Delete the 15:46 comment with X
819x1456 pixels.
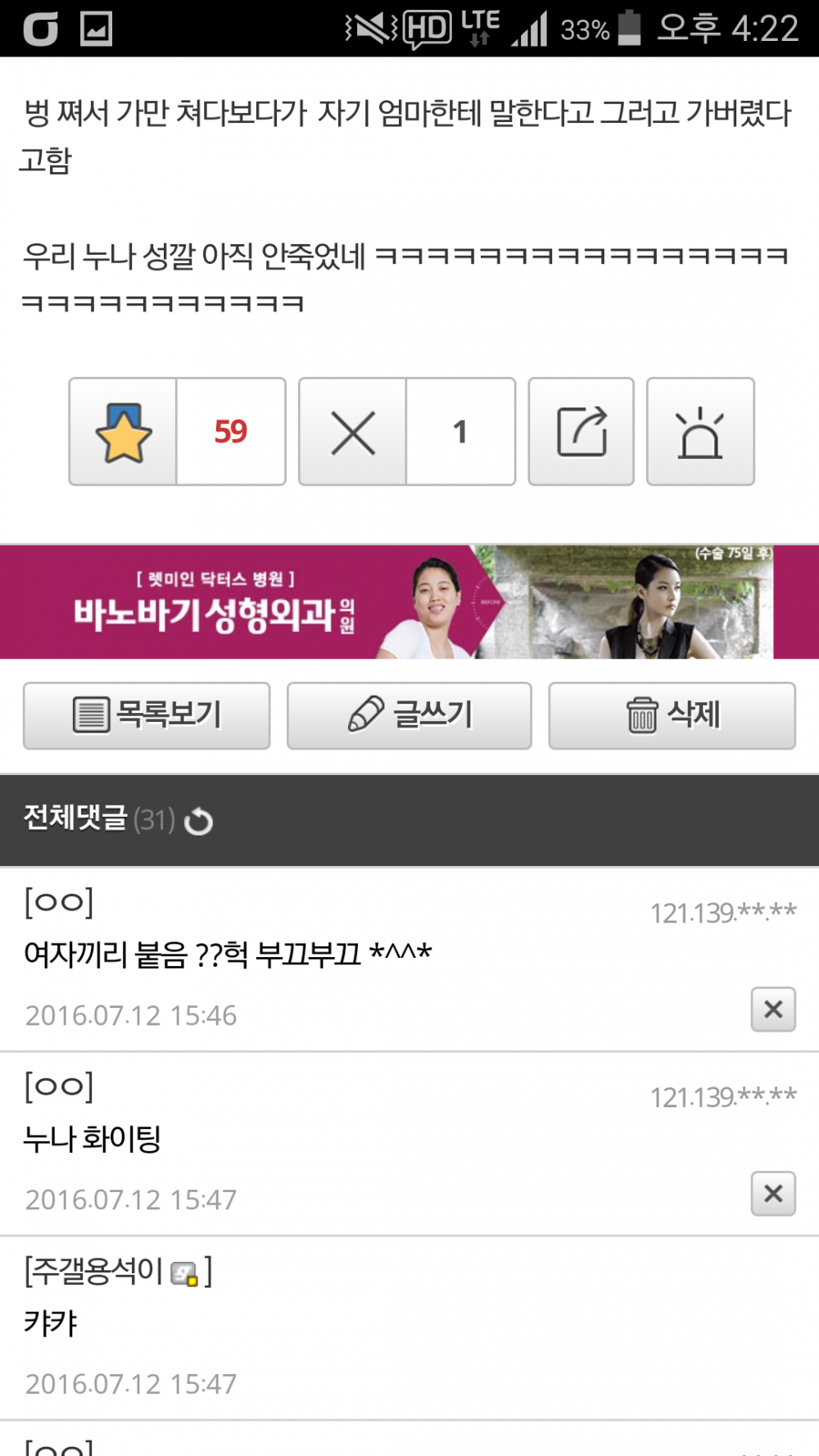773,1009
